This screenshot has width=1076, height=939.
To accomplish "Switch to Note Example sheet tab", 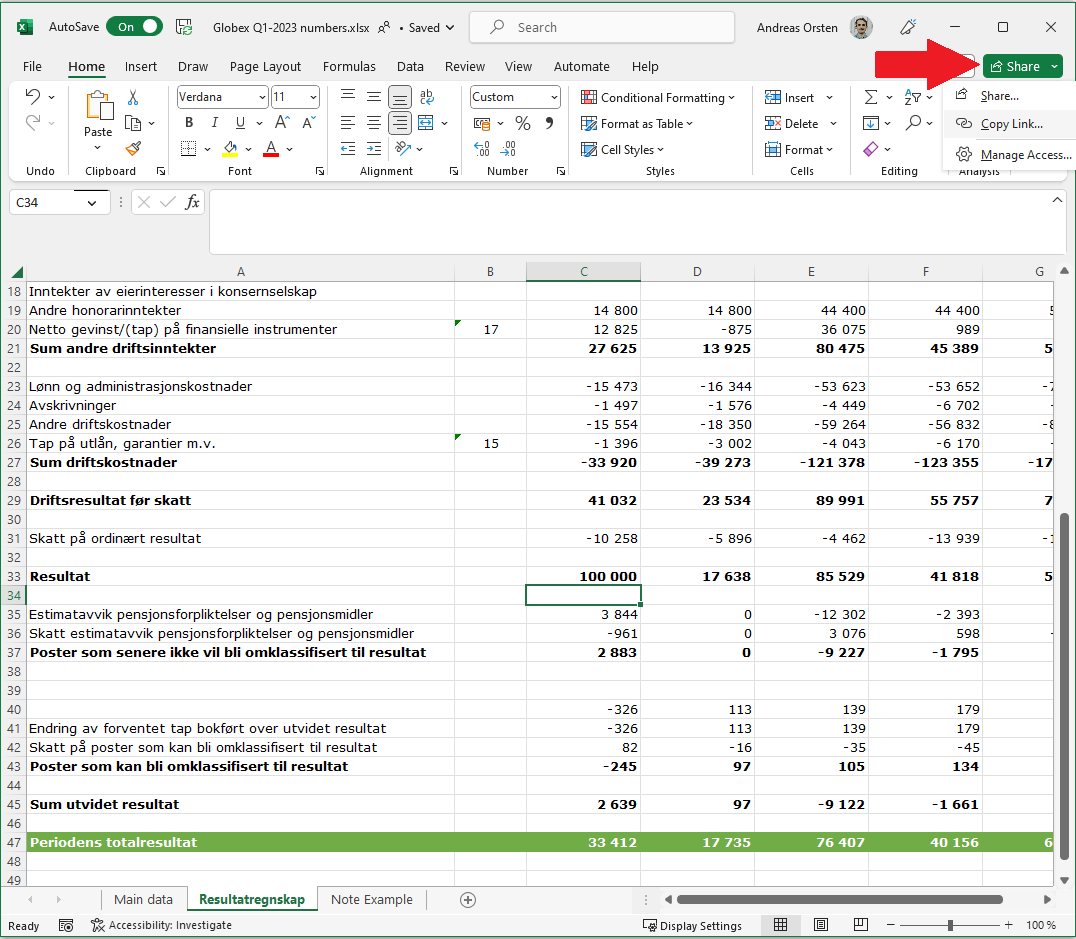I will pyautogui.click(x=372, y=899).
